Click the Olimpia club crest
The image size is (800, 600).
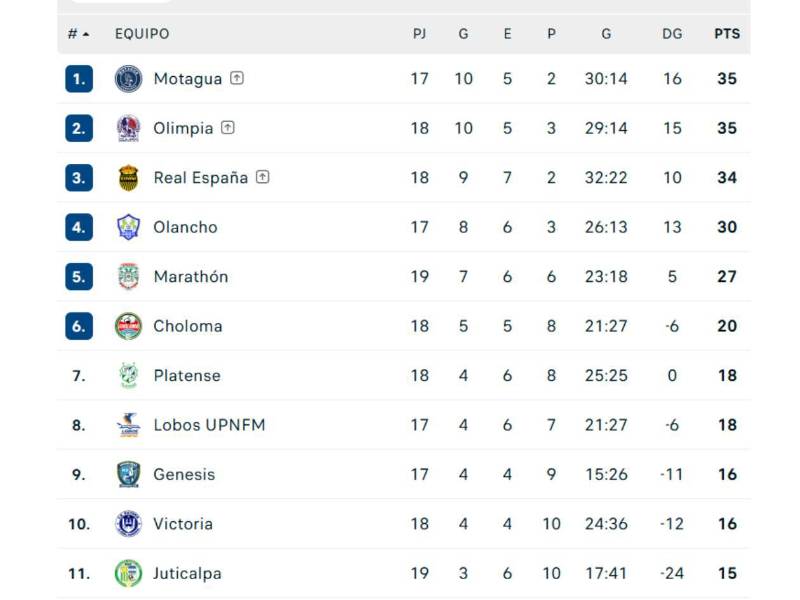tap(129, 128)
